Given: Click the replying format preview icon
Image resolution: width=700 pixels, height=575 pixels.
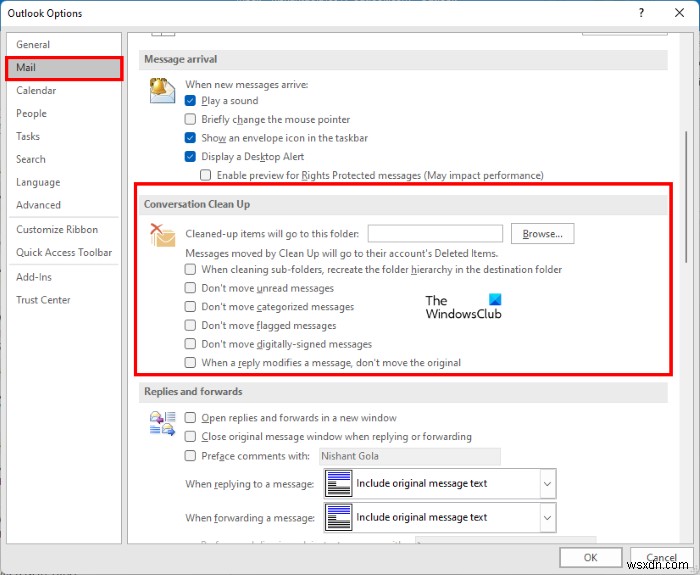Looking at the screenshot, I should (x=338, y=483).
